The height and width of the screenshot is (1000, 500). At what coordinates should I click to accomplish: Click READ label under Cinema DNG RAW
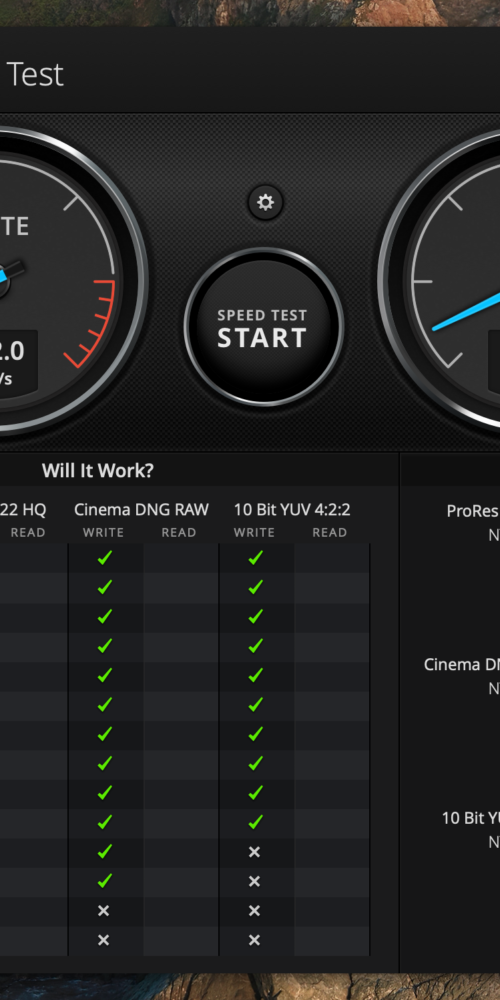(179, 533)
